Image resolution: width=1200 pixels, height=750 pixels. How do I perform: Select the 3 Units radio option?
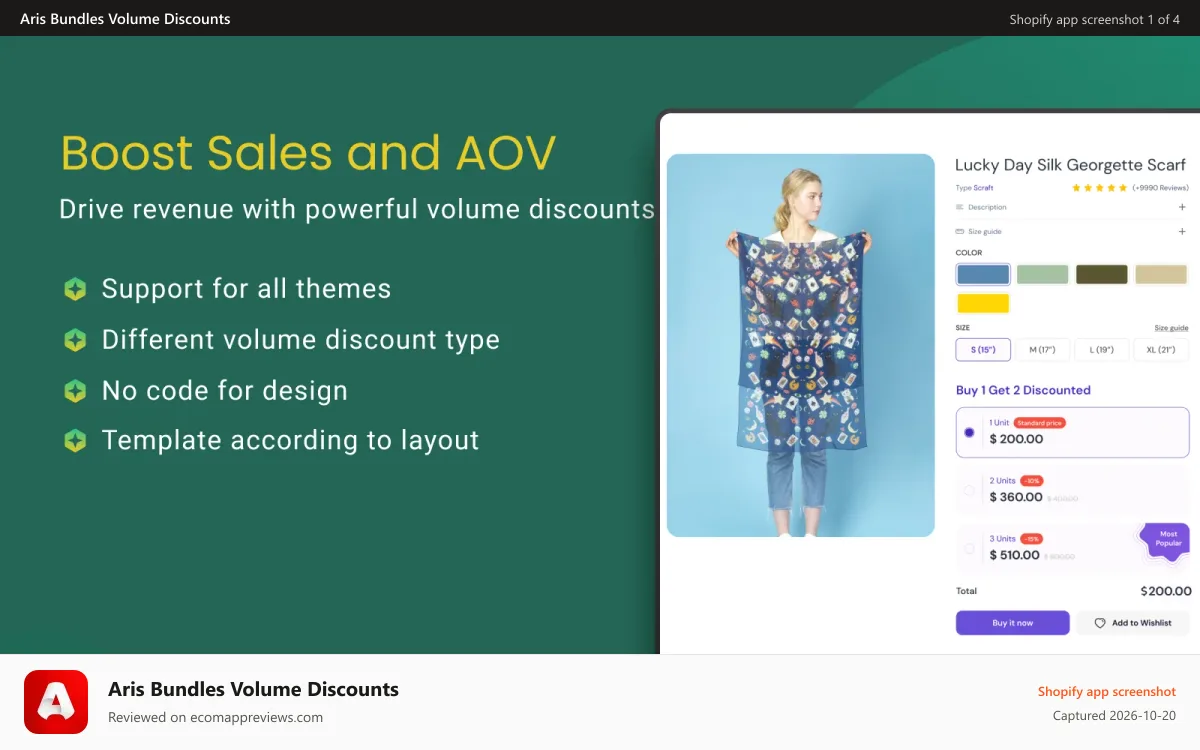pyautogui.click(x=969, y=548)
